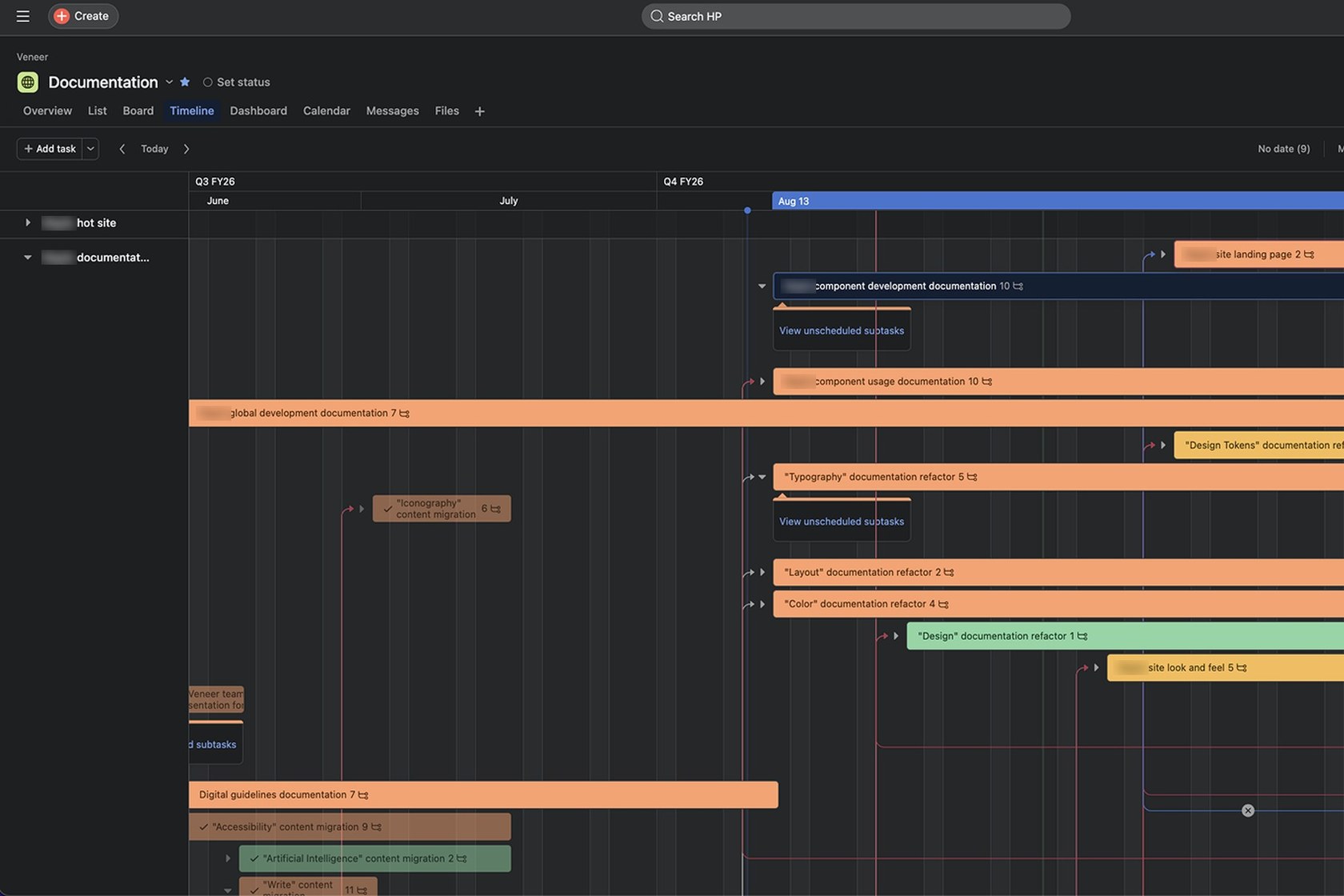Click subtask icon on component usage documentation
This screenshot has height=896, width=1344.
tap(986, 382)
